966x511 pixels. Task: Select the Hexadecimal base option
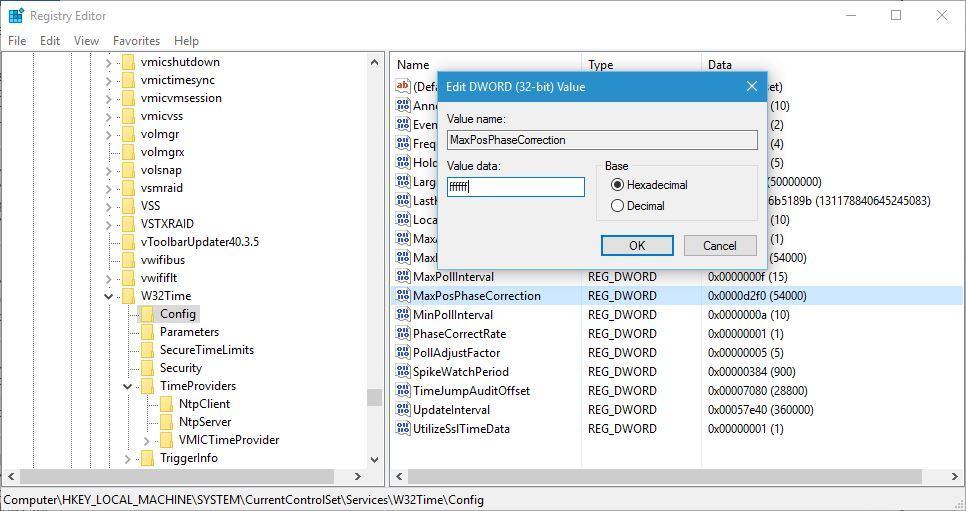[x=617, y=185]
